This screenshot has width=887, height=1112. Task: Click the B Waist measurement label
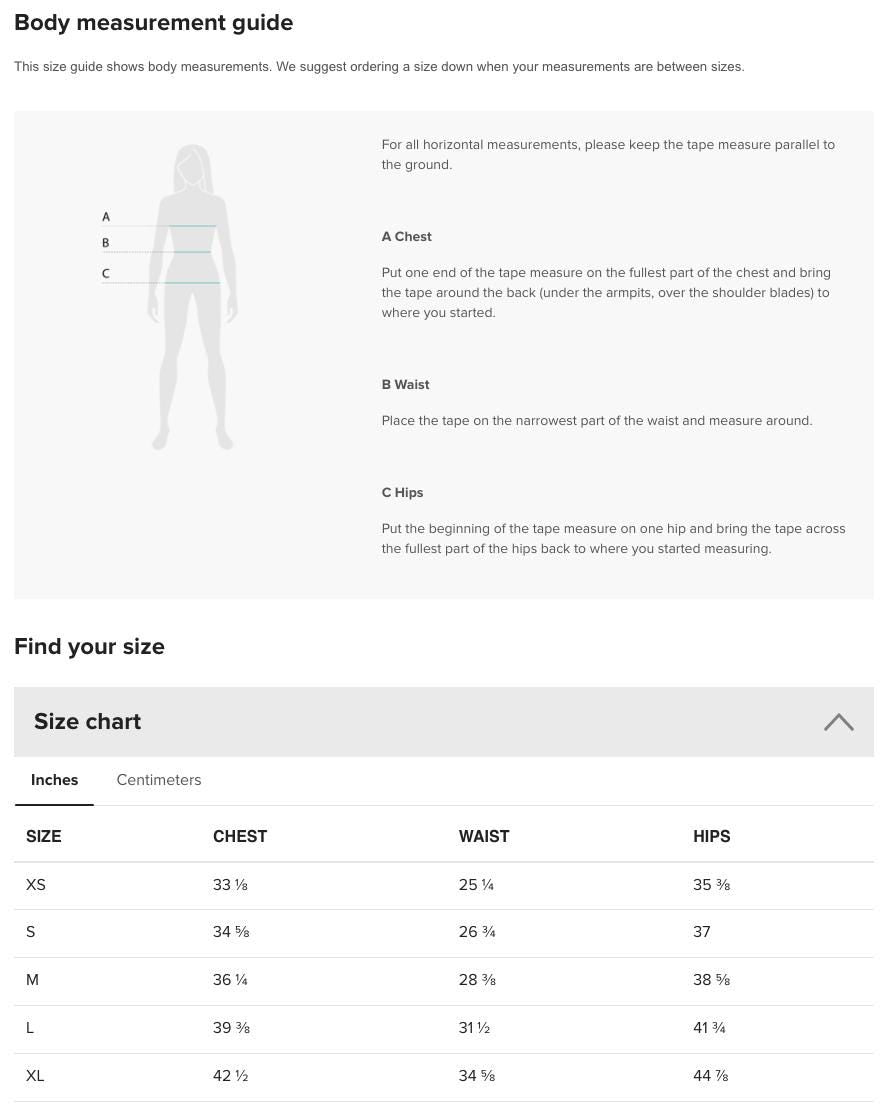tap(405, 385)
